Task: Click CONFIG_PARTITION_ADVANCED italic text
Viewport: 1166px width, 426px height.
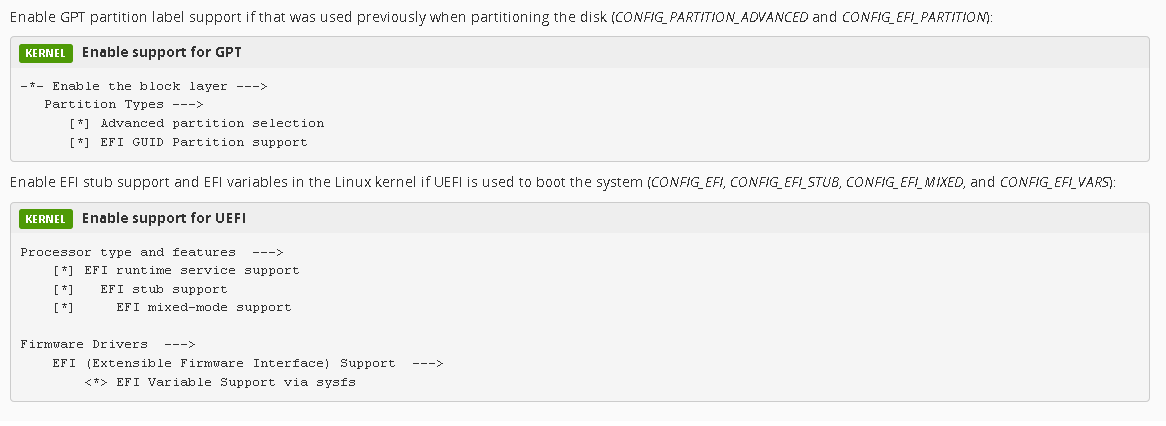Action: 712,17
